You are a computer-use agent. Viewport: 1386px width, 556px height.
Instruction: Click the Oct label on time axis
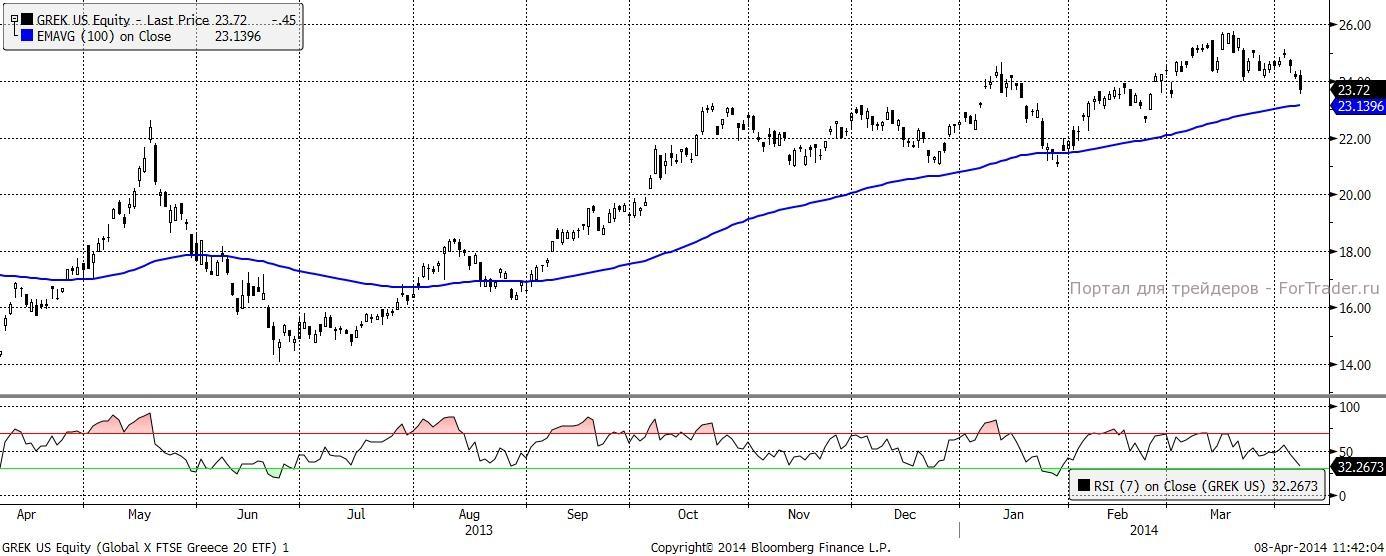687,515
